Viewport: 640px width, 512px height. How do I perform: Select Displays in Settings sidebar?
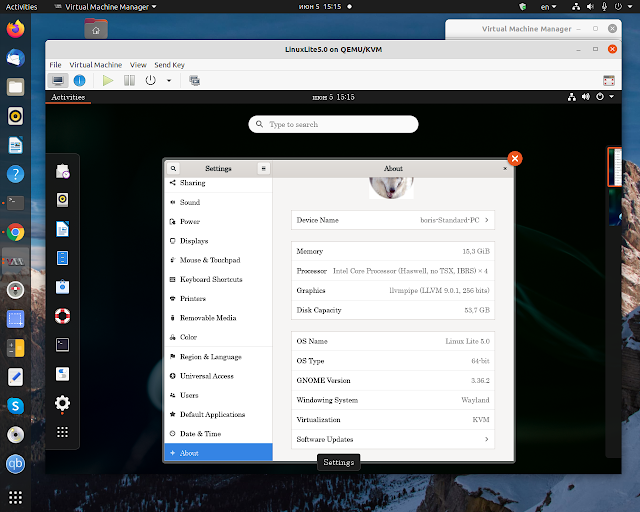(x=218, y=241)
